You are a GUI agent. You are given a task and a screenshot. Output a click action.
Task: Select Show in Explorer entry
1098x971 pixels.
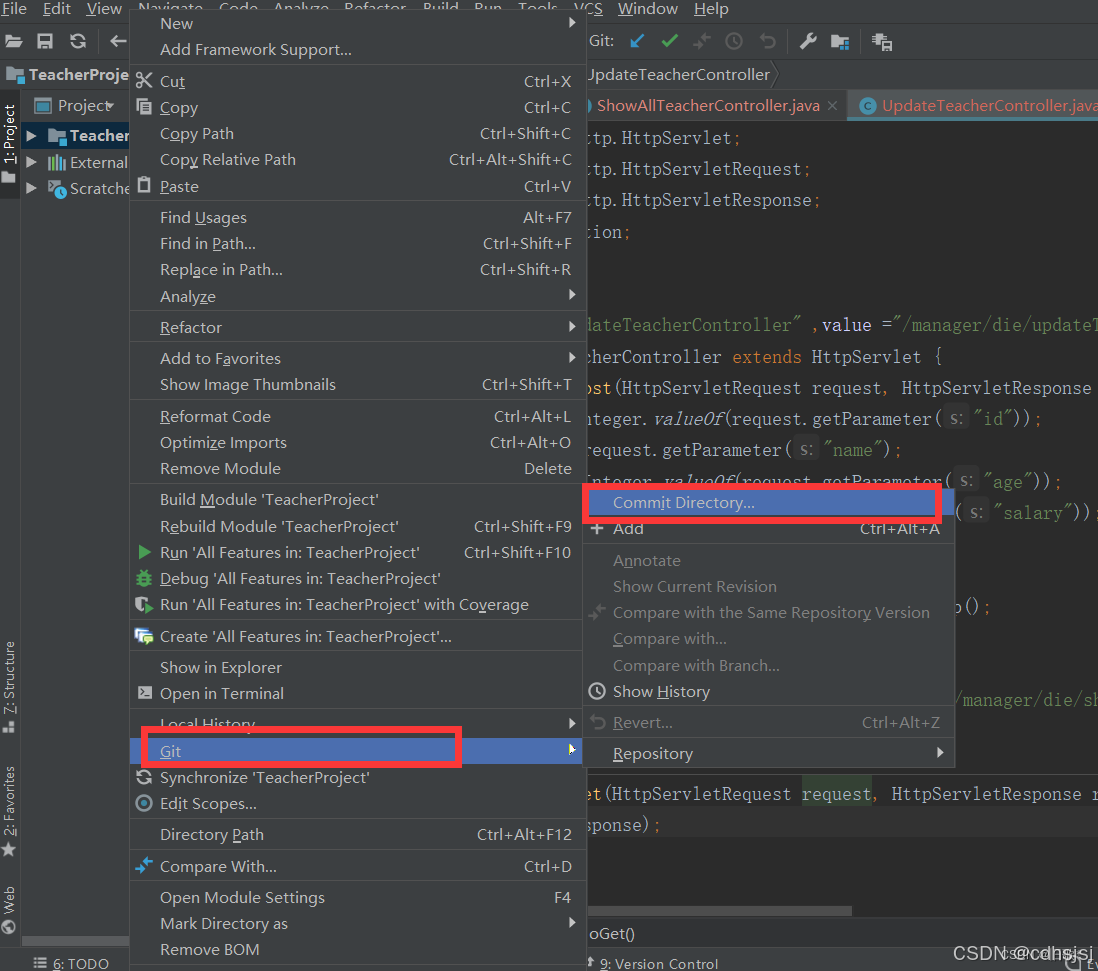357,668
